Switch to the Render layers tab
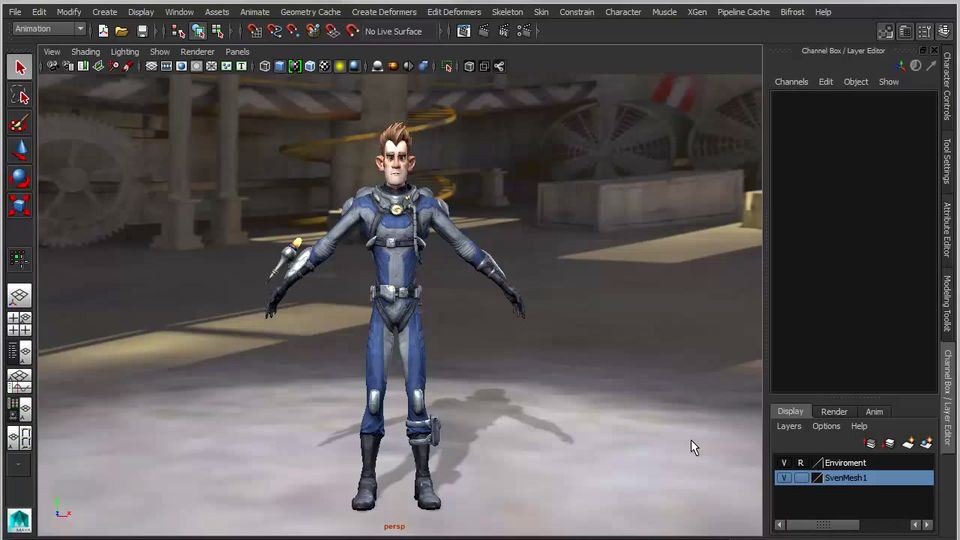The height and width of the screenshot is (540, 960). point(834,411)
